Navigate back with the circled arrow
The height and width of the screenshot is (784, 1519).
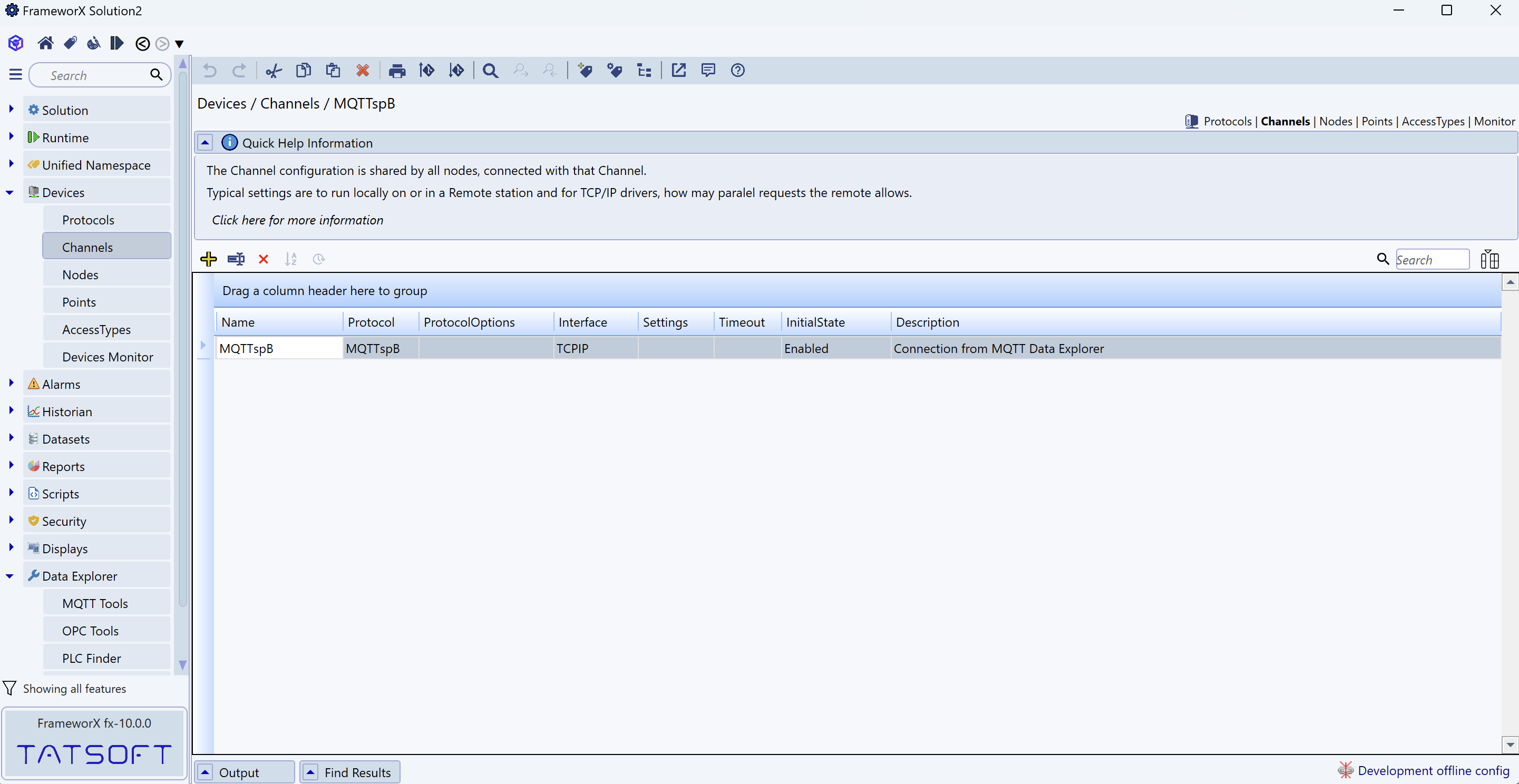tap(142, 44)
